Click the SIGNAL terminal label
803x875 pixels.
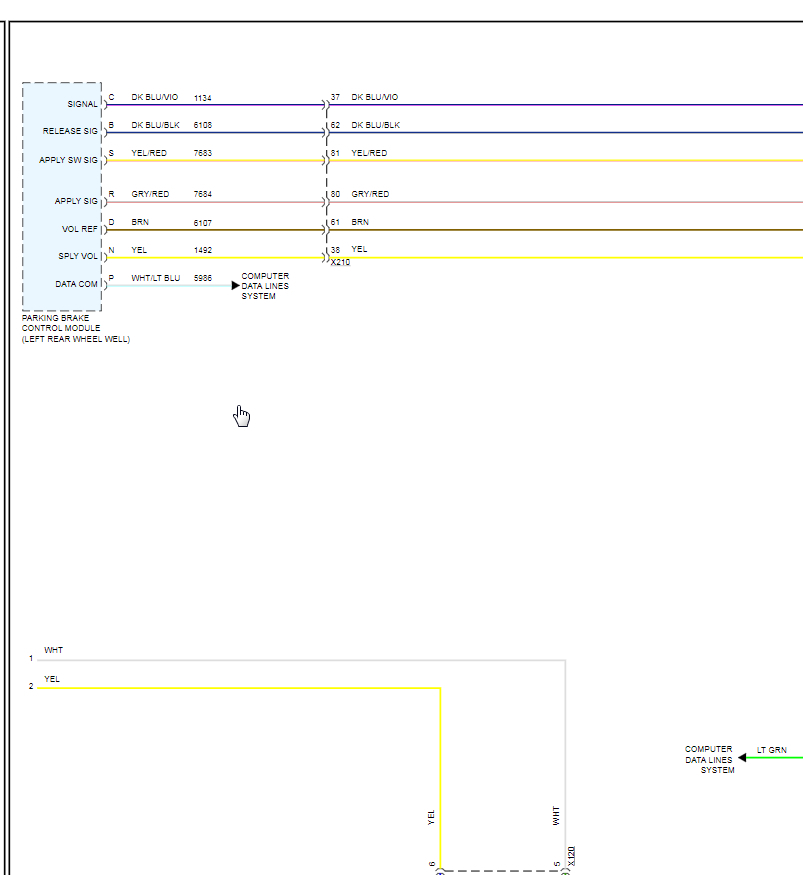click(x=83, y=104)
